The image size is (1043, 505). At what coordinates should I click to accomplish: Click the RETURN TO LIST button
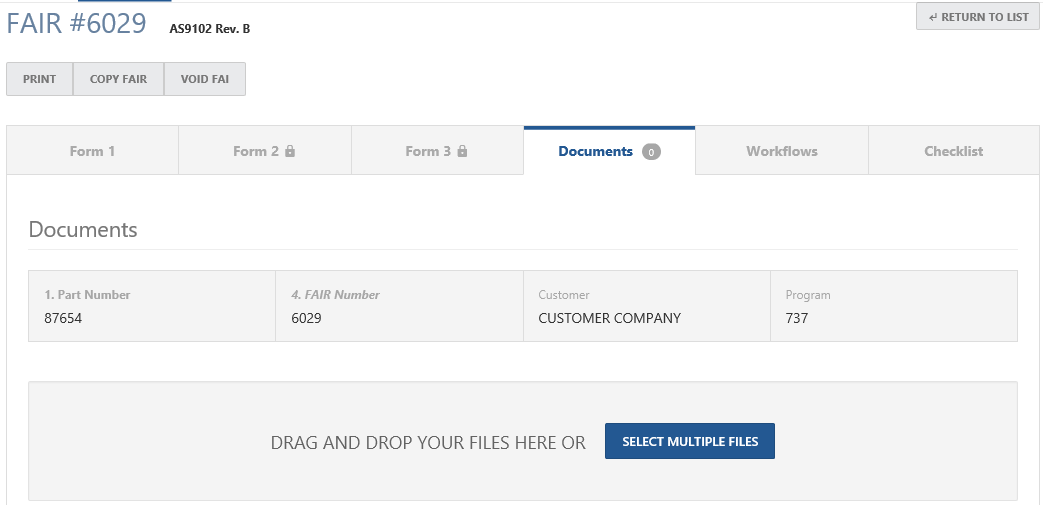978,17
